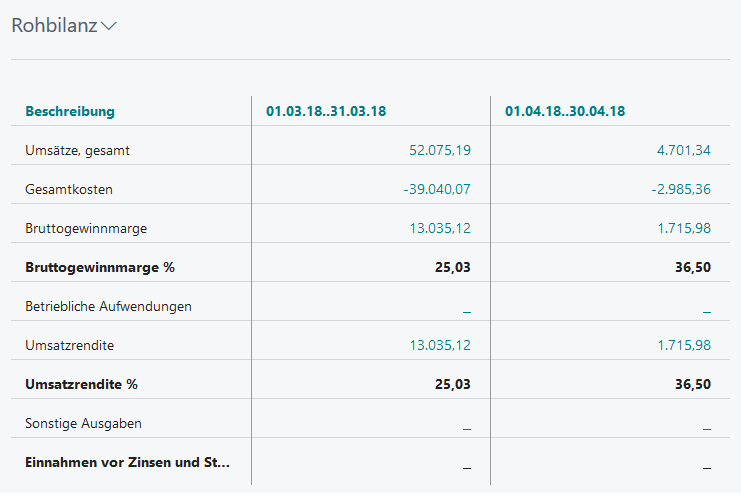This screenshot has width=741, height=497.
Task: Click the Rohbilanz heading title
Action: click(x=54, y=26)
